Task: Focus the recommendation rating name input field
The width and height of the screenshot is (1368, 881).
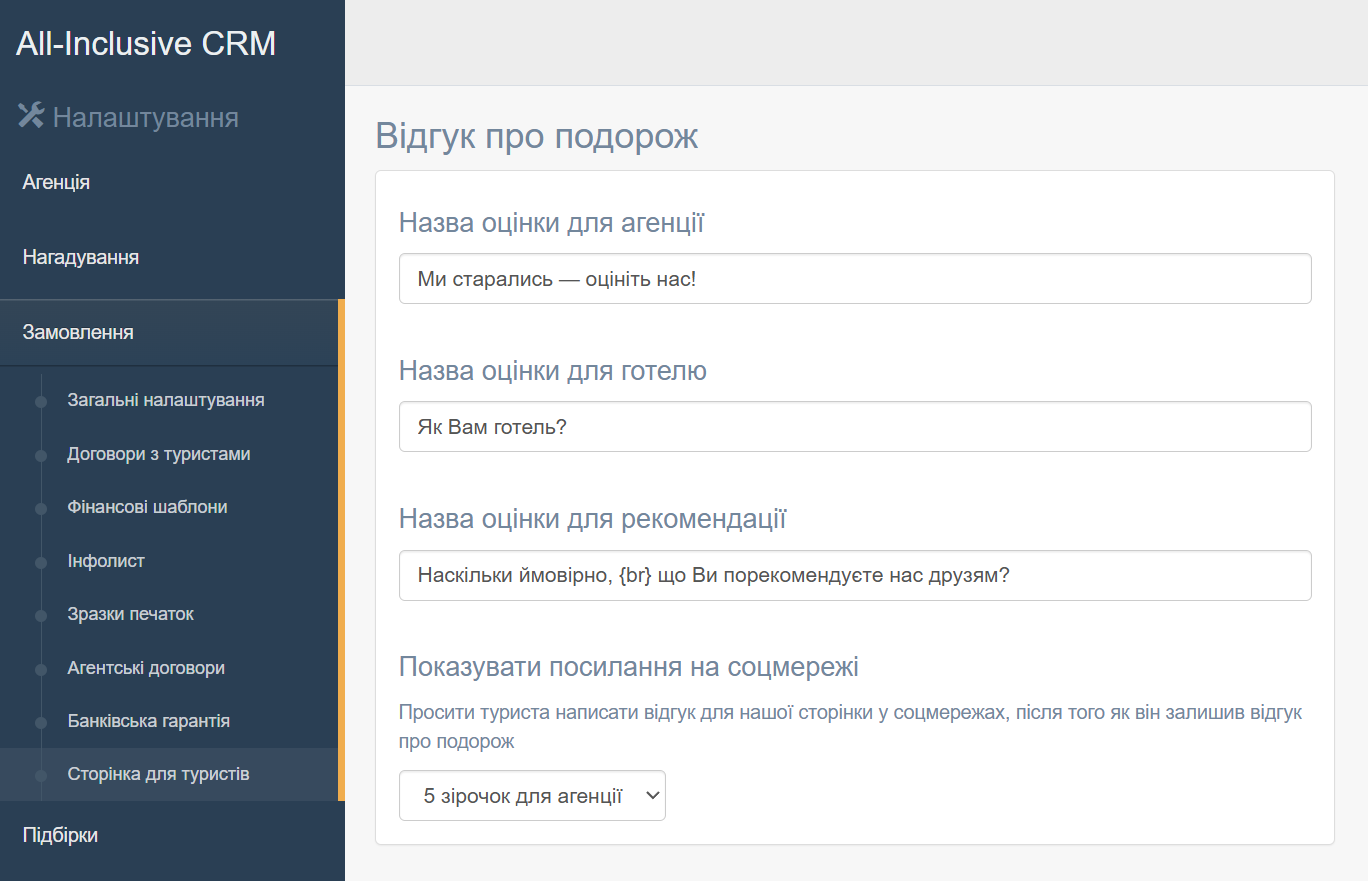Action: [x=855, y=575]
